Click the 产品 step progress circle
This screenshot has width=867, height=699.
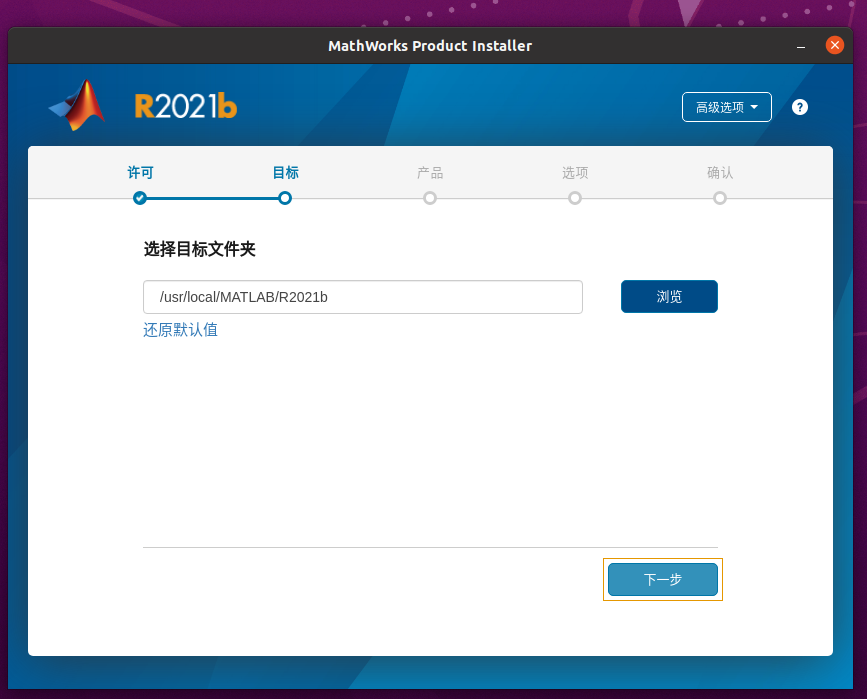(x=430, y=198)
